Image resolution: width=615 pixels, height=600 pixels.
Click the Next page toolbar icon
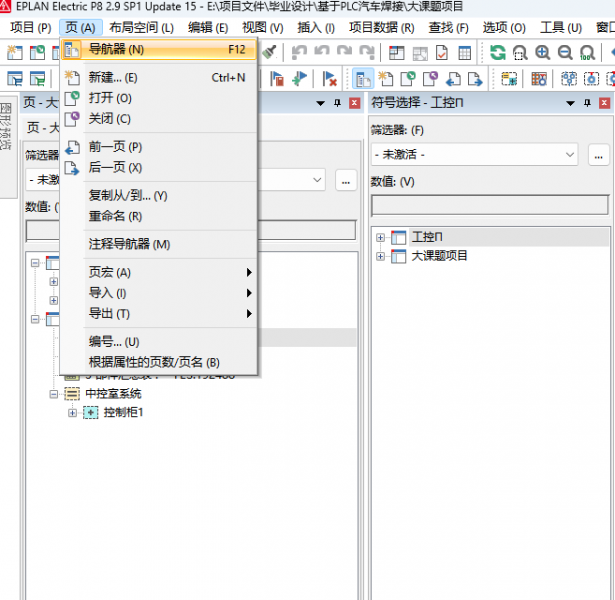(475, 79)
